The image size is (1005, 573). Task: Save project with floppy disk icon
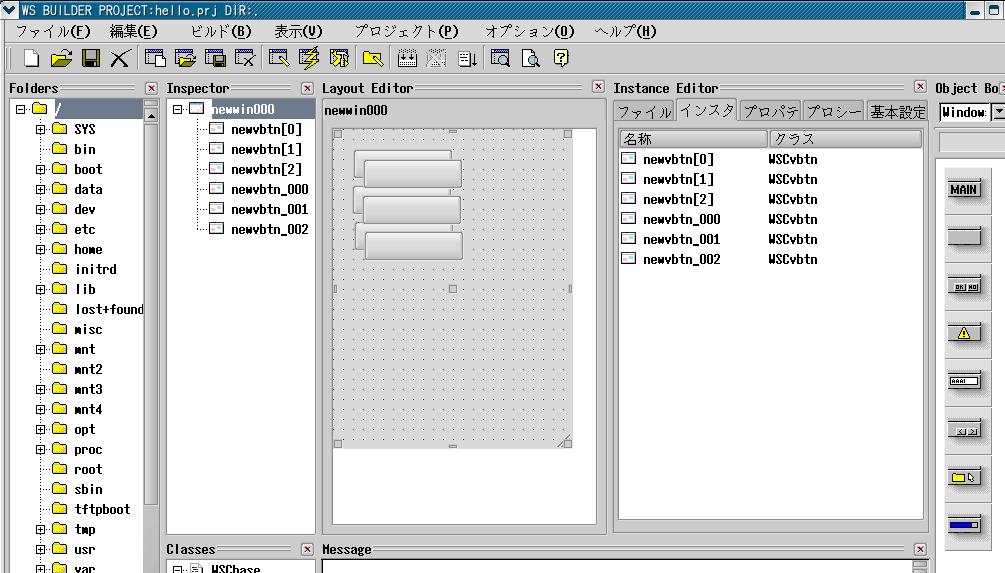pos(90,58)
